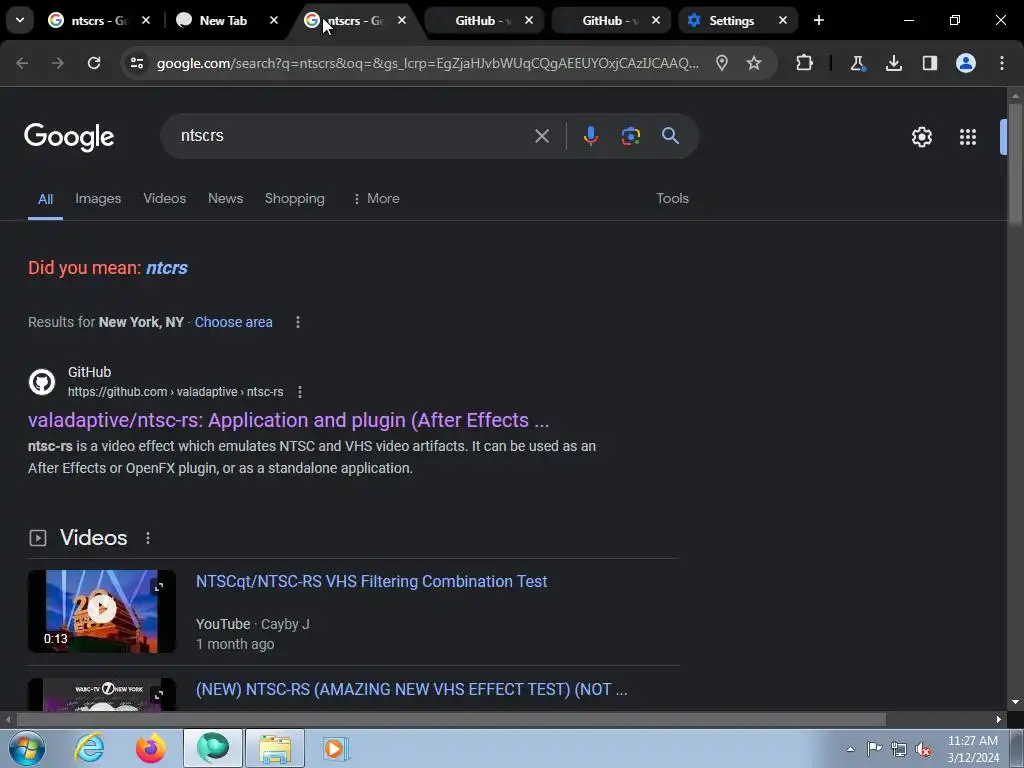Viewport: 1024px width, 768px height.
Task: Click Choose area link
Action: click(233, 322)
